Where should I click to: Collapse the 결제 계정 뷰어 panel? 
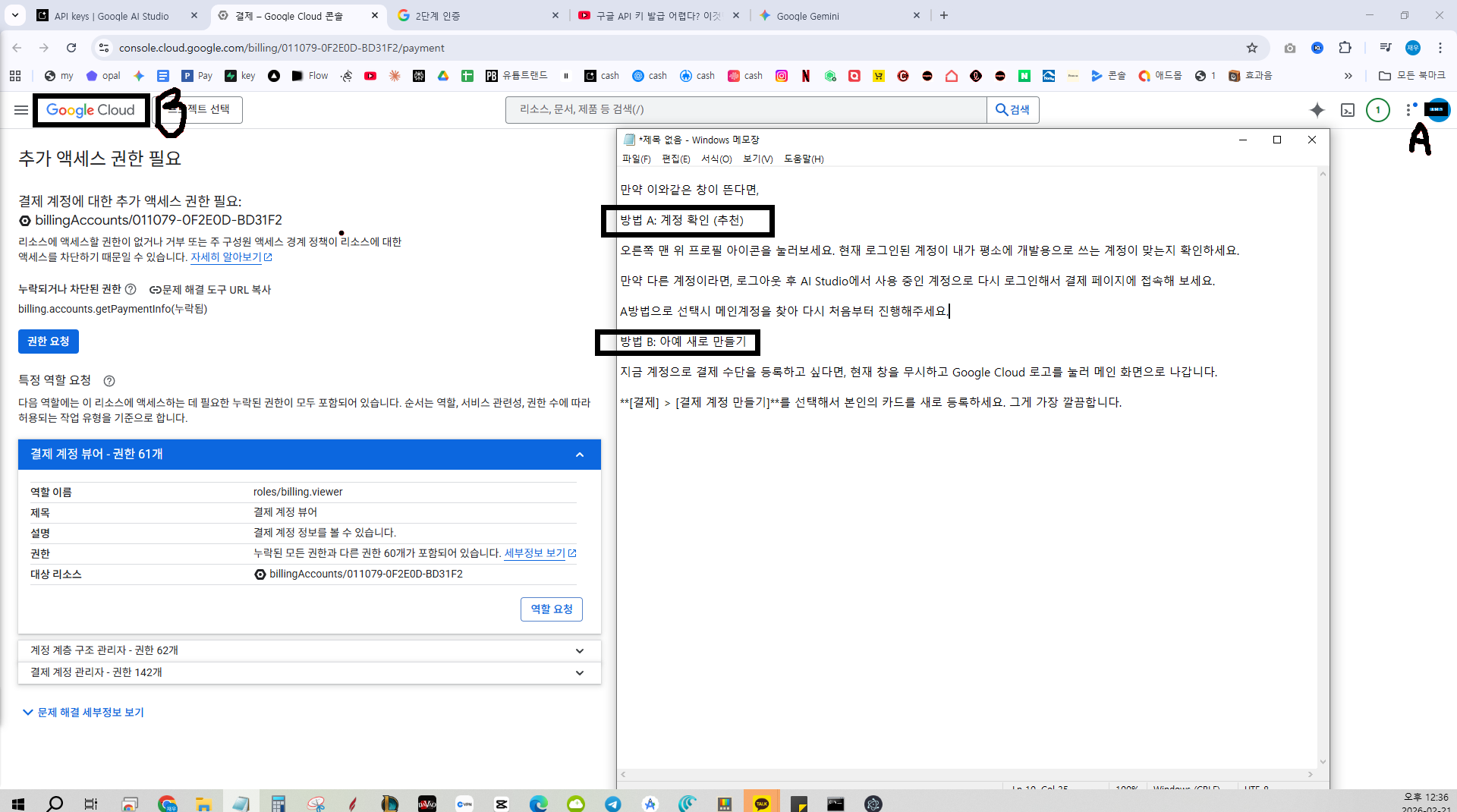pos(580,455)
